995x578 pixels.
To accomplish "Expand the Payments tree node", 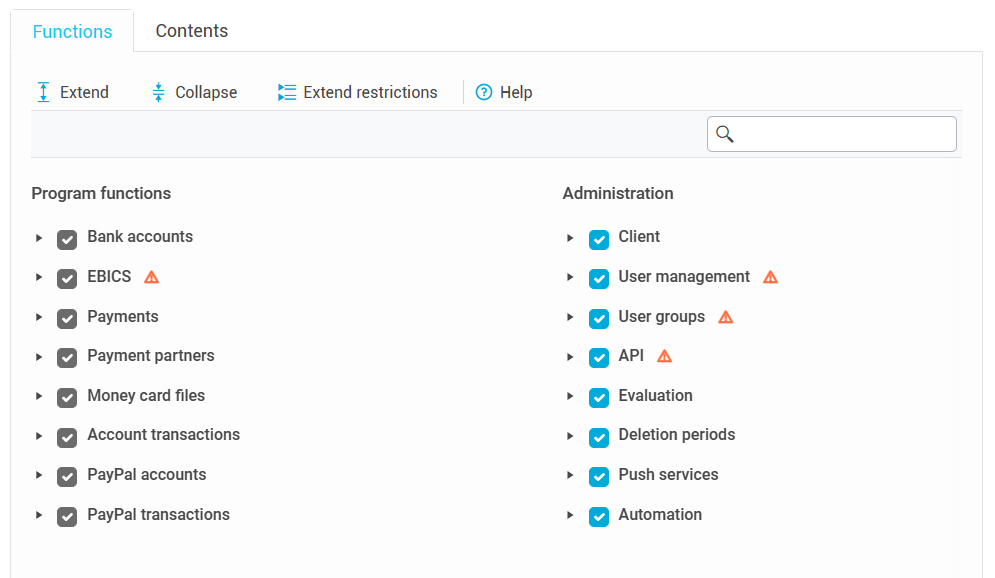I will pyautogui.click(x=39, y=317).
